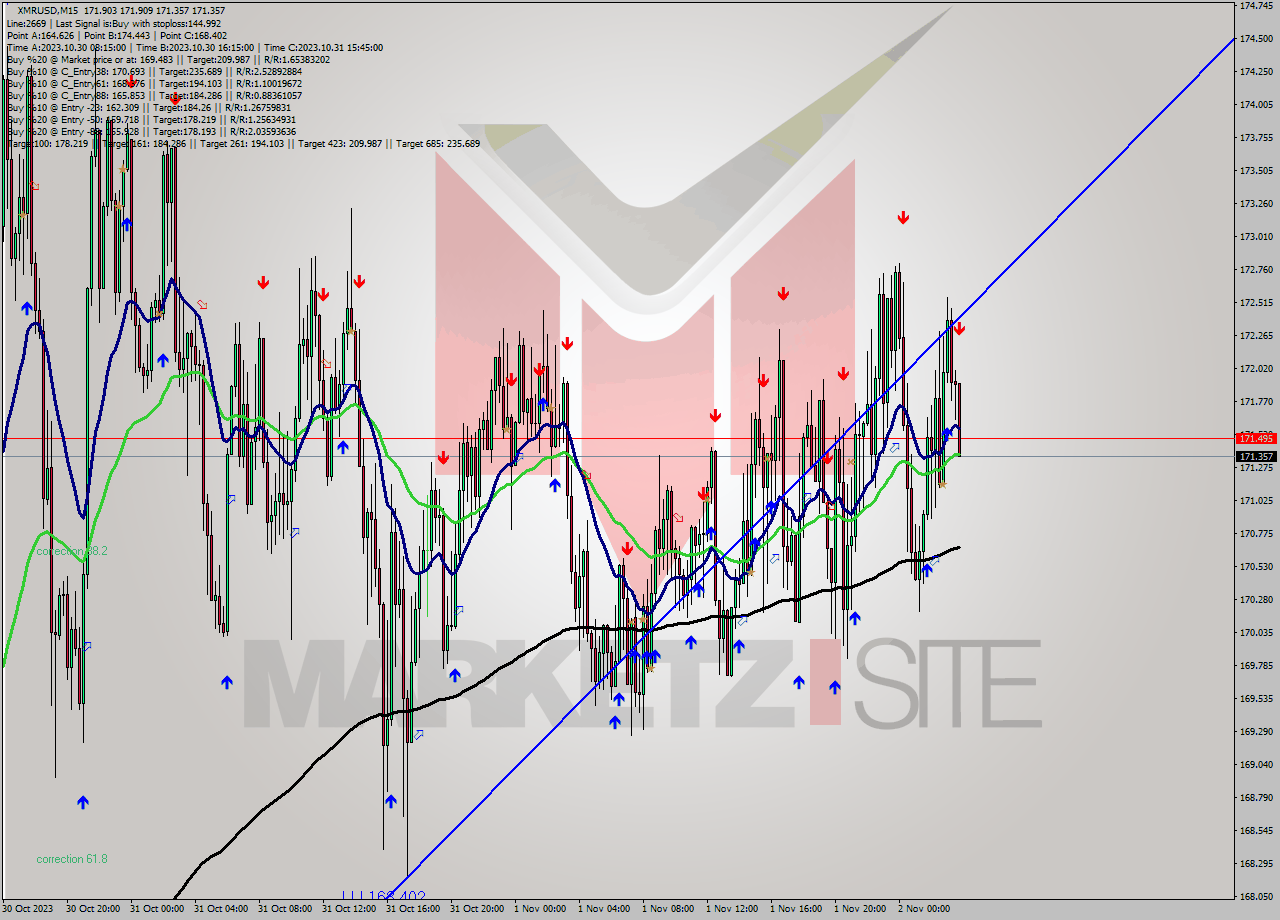This screenshot has width=1280, height=920.
Task: Click the 173.010 price axis label
Action: [x=1256, y=237]
